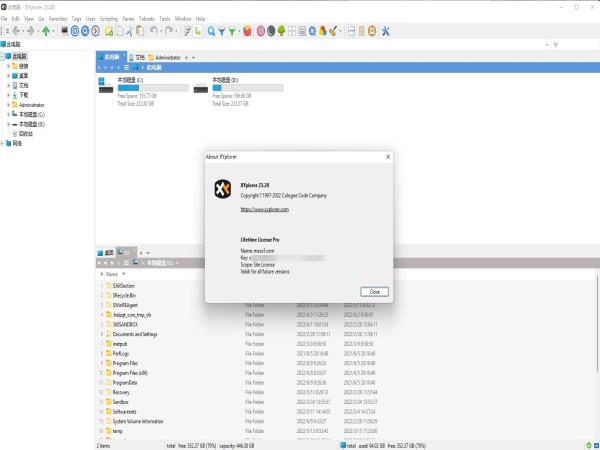
Task: Open the Hotlist @ icon in toolbar
Action: 75,31
